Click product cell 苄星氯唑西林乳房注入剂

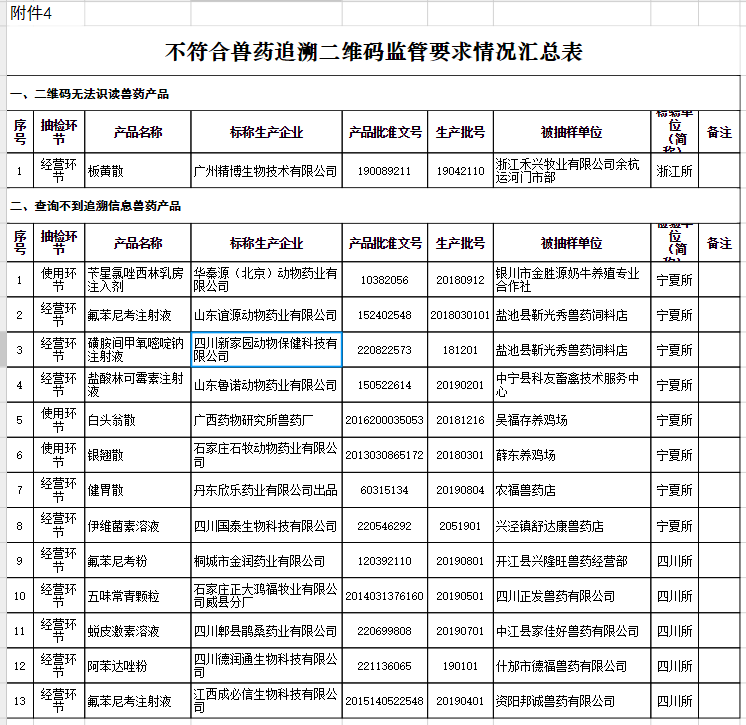(x=136, y=280)
